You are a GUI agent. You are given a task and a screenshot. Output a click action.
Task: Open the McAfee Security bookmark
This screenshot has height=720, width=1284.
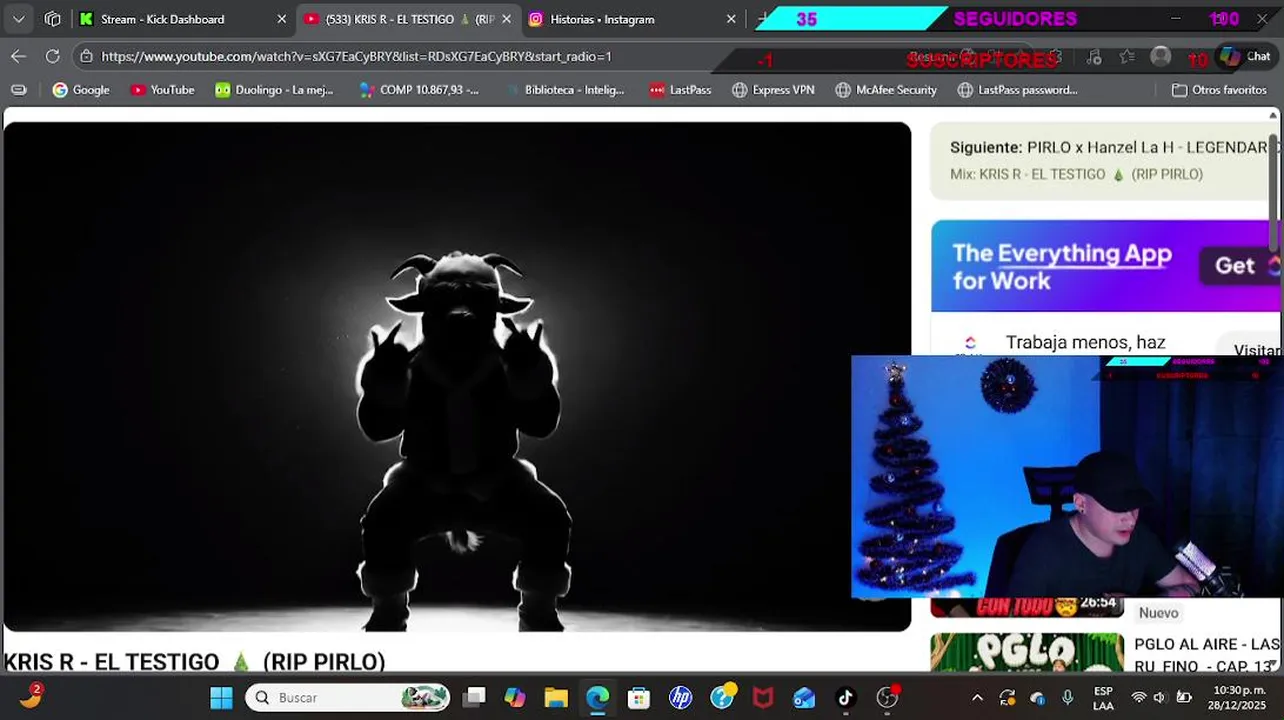(886, 90)
